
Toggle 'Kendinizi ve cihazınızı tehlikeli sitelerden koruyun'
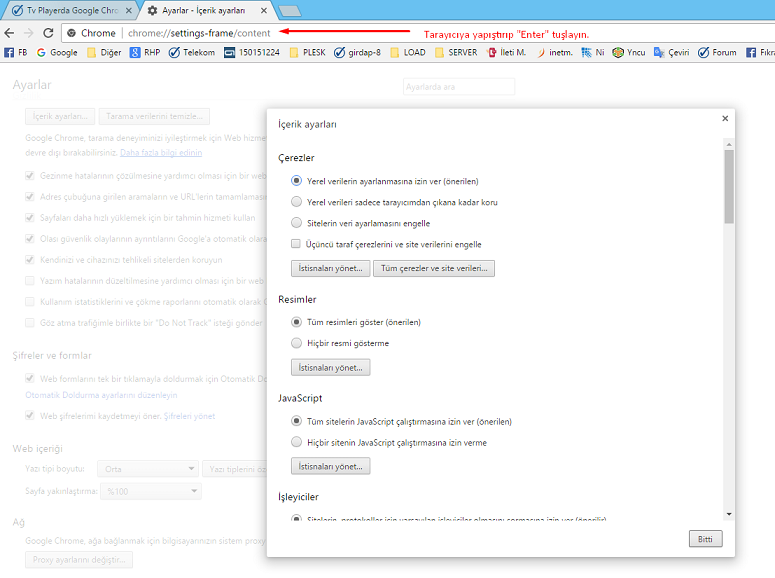pyautogui.click(x=30, y=260)
